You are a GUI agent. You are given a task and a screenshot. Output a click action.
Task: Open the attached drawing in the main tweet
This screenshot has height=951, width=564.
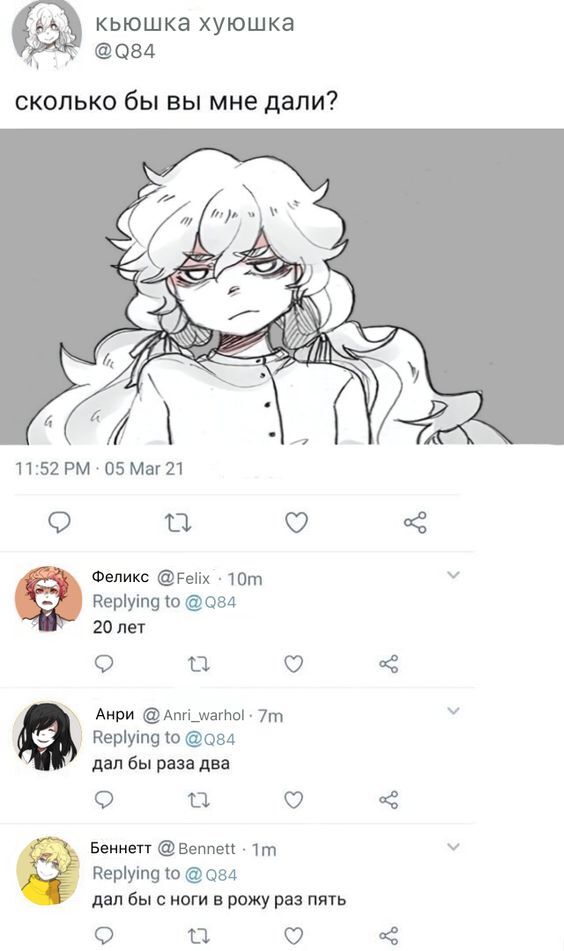click(x=282, y=287)
